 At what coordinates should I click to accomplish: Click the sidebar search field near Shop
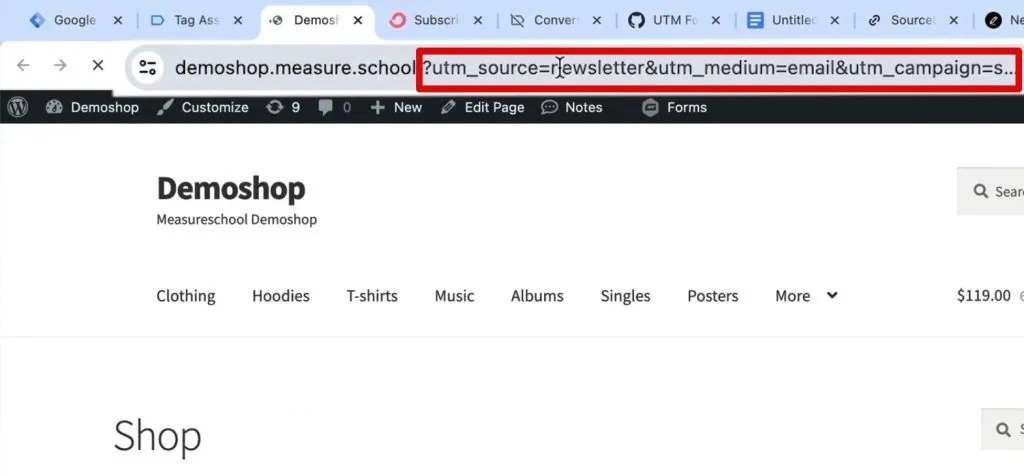(x=1003, y=430)
